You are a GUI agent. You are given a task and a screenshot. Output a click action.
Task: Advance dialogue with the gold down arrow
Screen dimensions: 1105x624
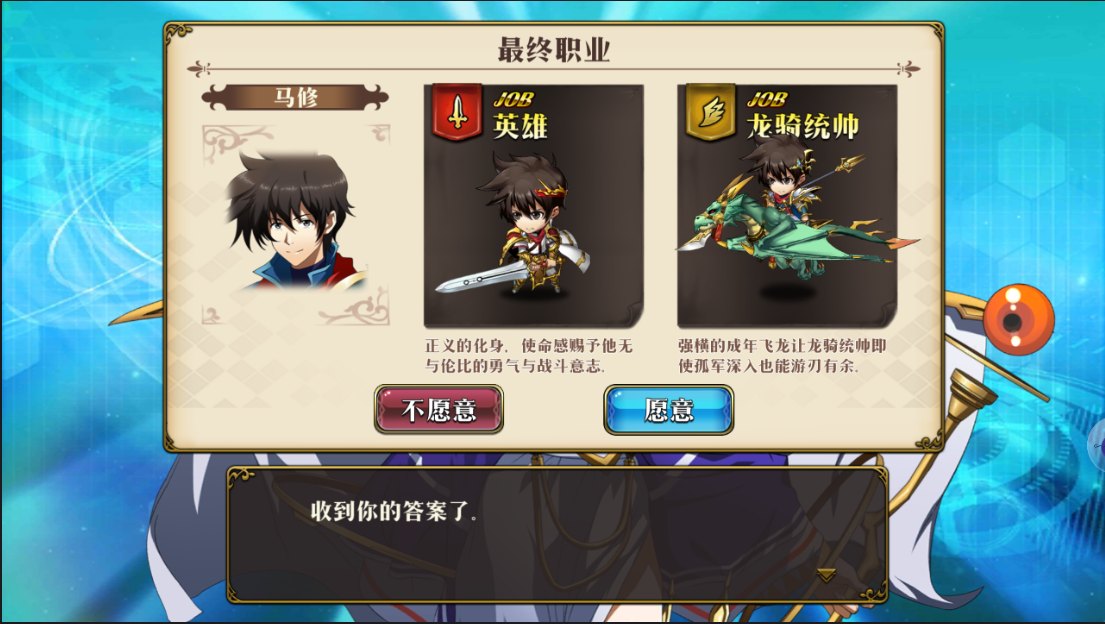826,575
